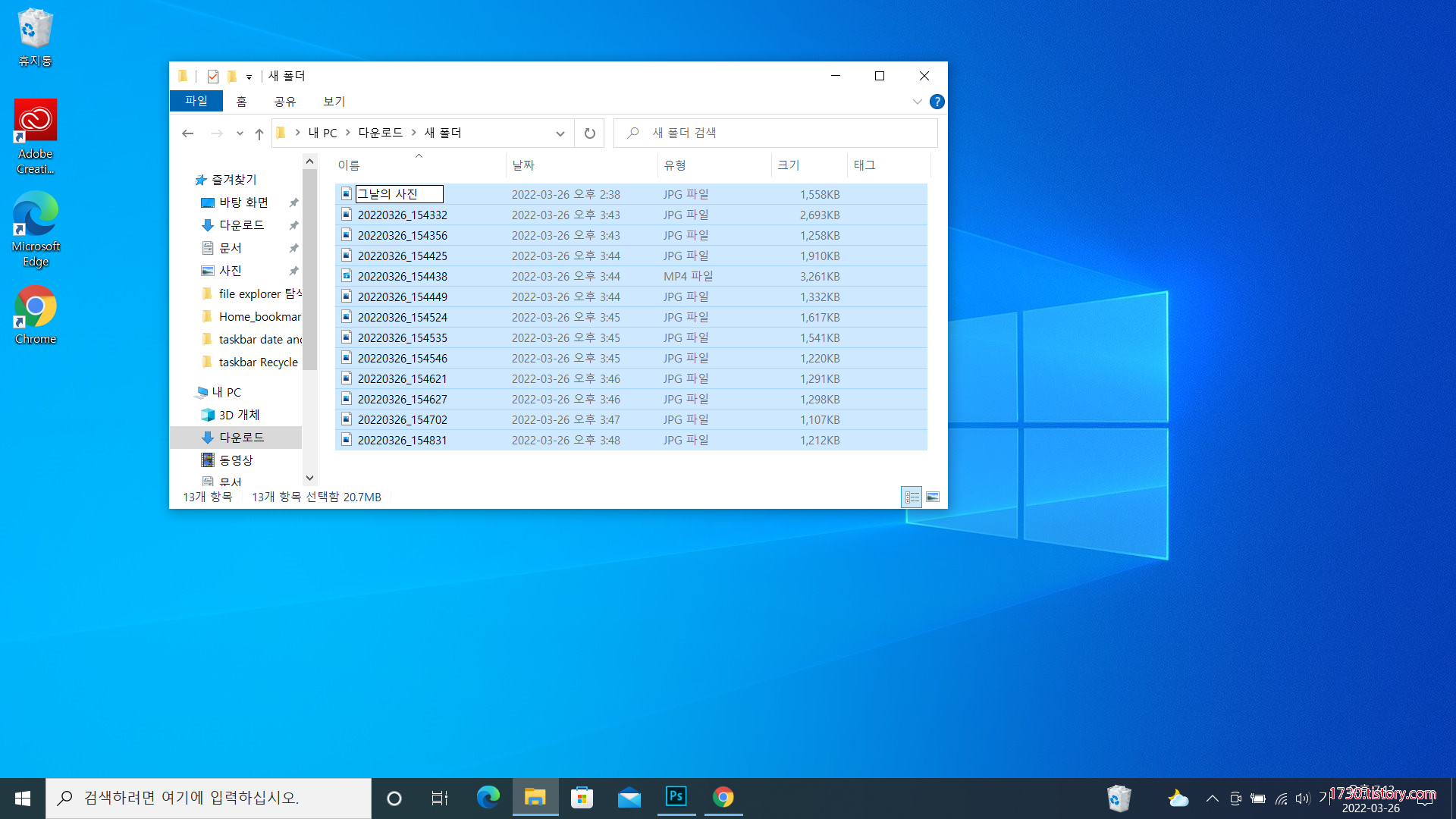The height and width of the screenshot is (819, 1456).
Task: Switch to Large icons view toggle
Action: coord(933,497)
